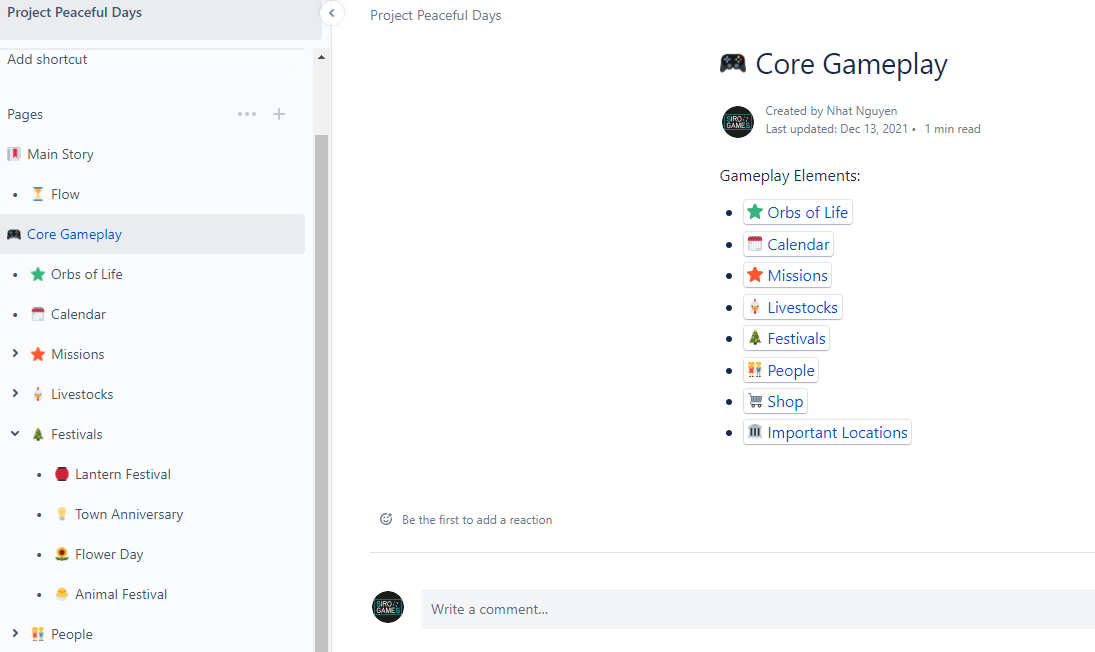Expand the Missions page in the tree
The image size is (1095, 652).
[15, 354]
